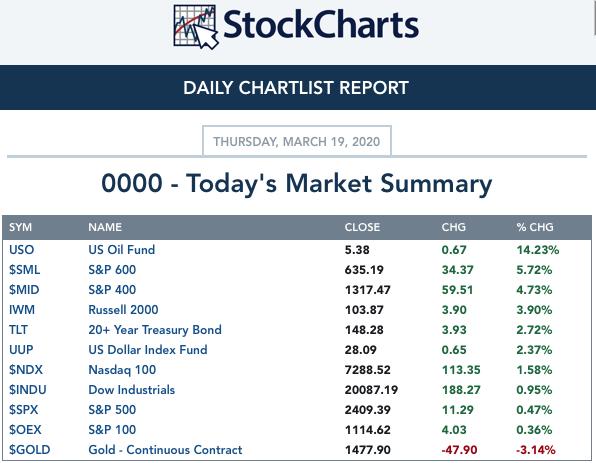Image resolution: width=596 pixels, height=463 pixels.
Task: Select the $INDU symbol link
Action: click(x=28, y=390)
